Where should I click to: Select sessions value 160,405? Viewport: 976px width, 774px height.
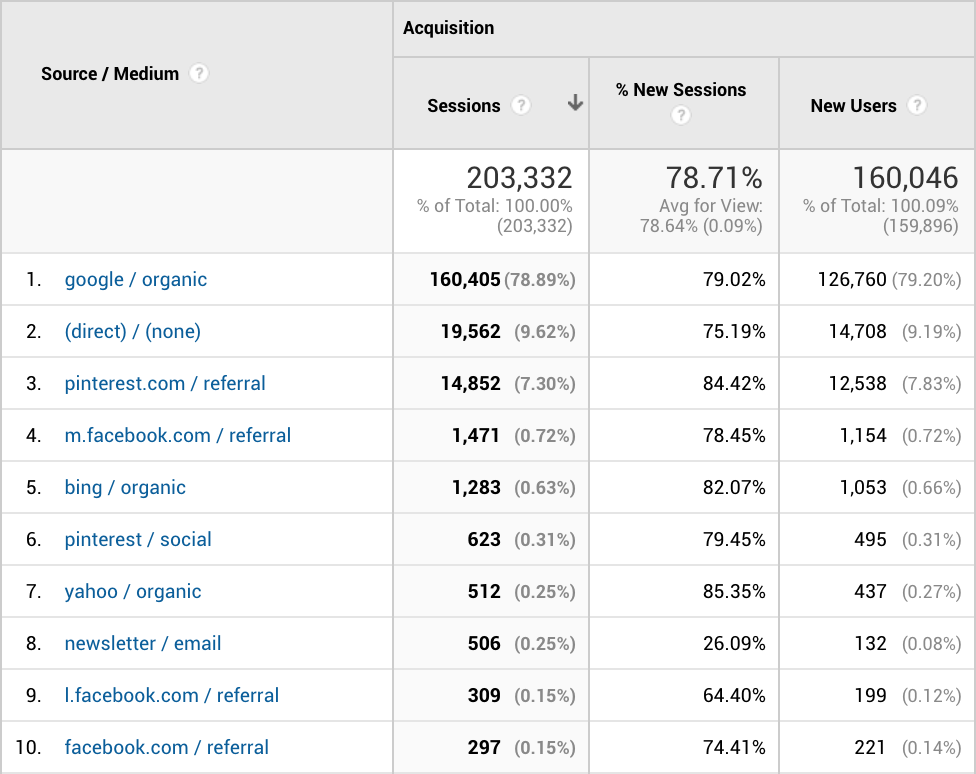(x=465, y=280)
